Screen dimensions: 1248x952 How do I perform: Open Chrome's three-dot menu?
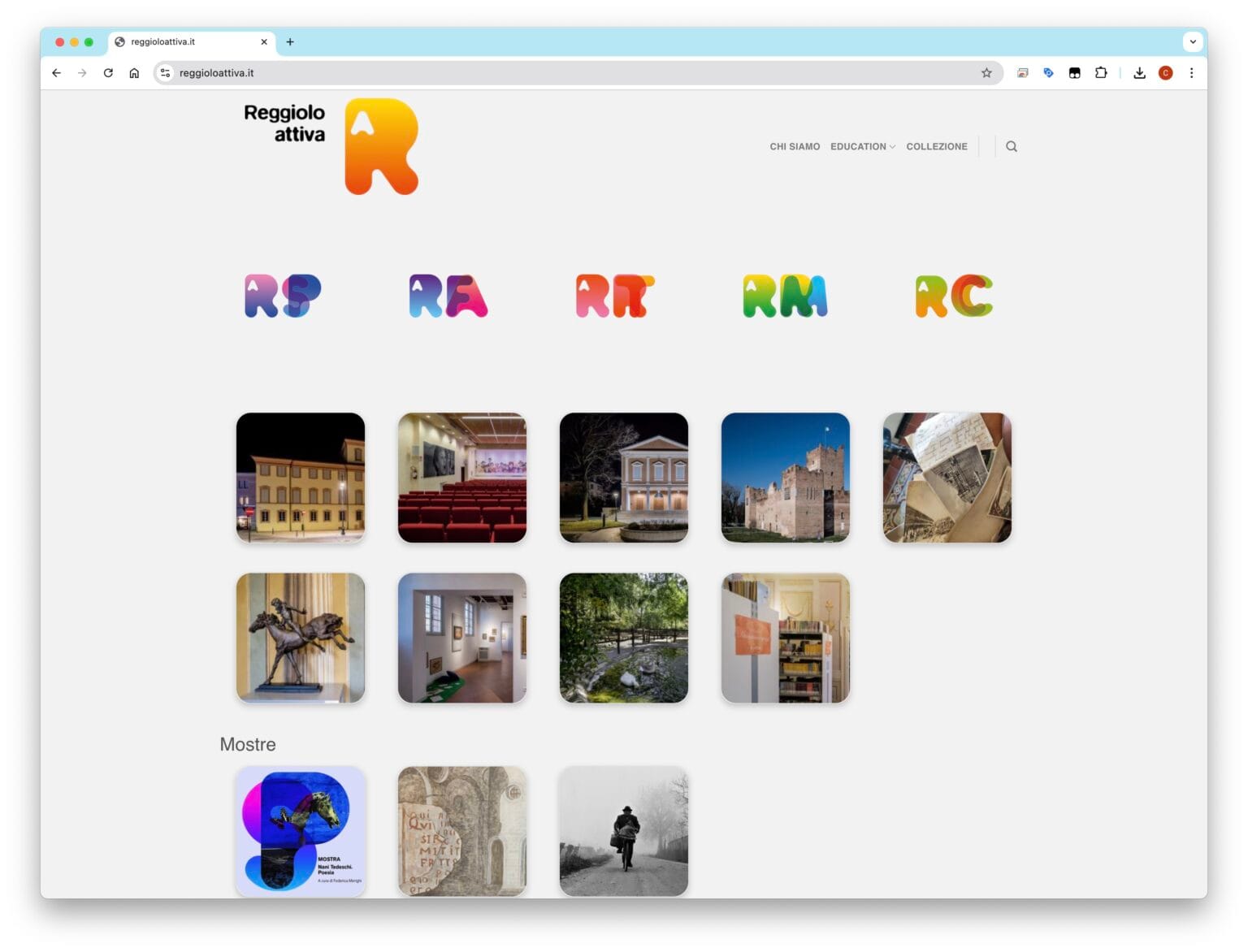pyautogui.click(x=1191, y=73)
